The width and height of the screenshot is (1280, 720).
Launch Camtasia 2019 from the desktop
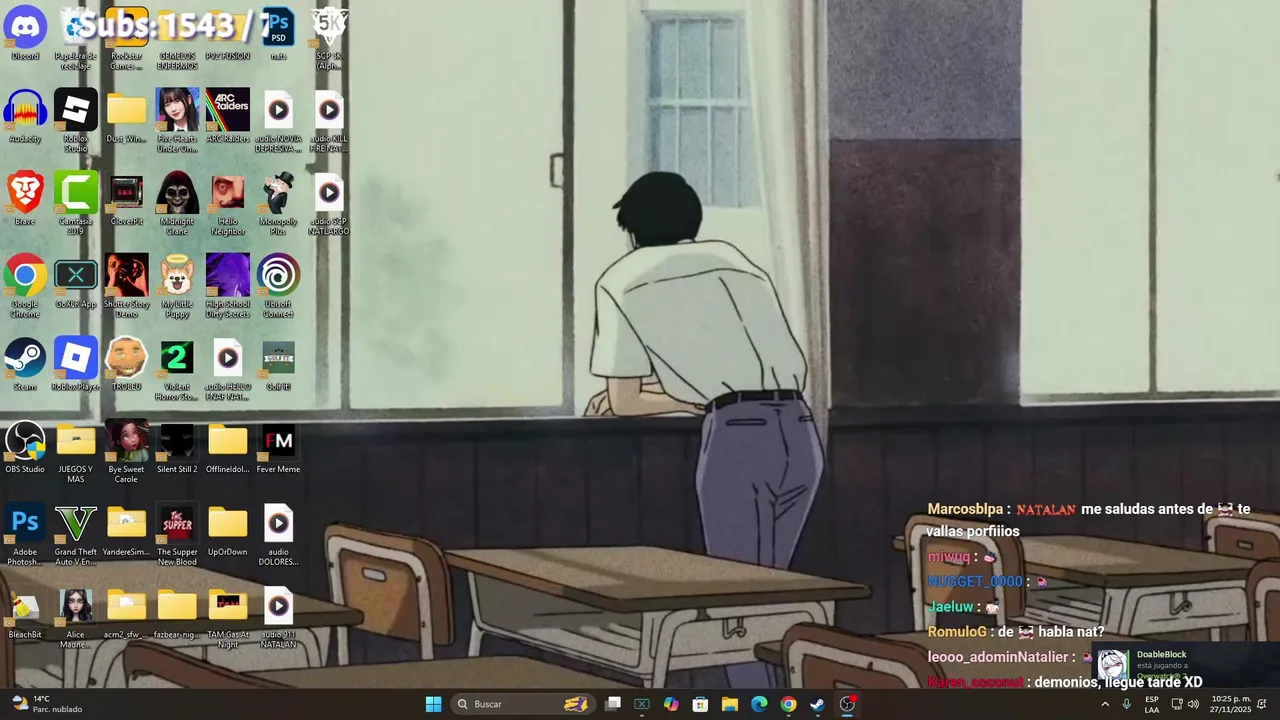point(76,203)
